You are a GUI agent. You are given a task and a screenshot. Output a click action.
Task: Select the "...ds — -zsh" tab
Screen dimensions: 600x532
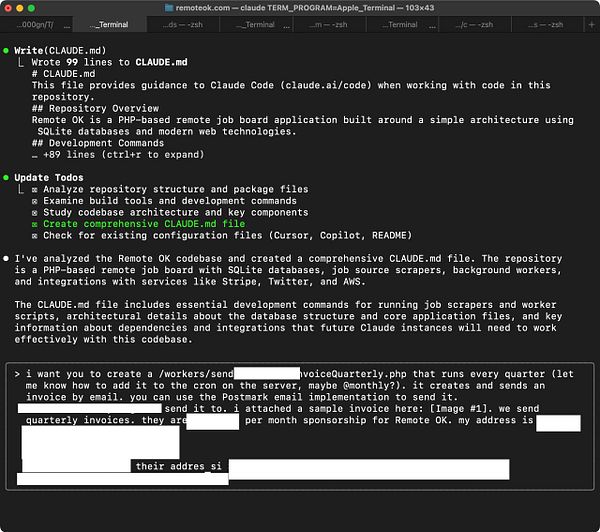[183, 25]
